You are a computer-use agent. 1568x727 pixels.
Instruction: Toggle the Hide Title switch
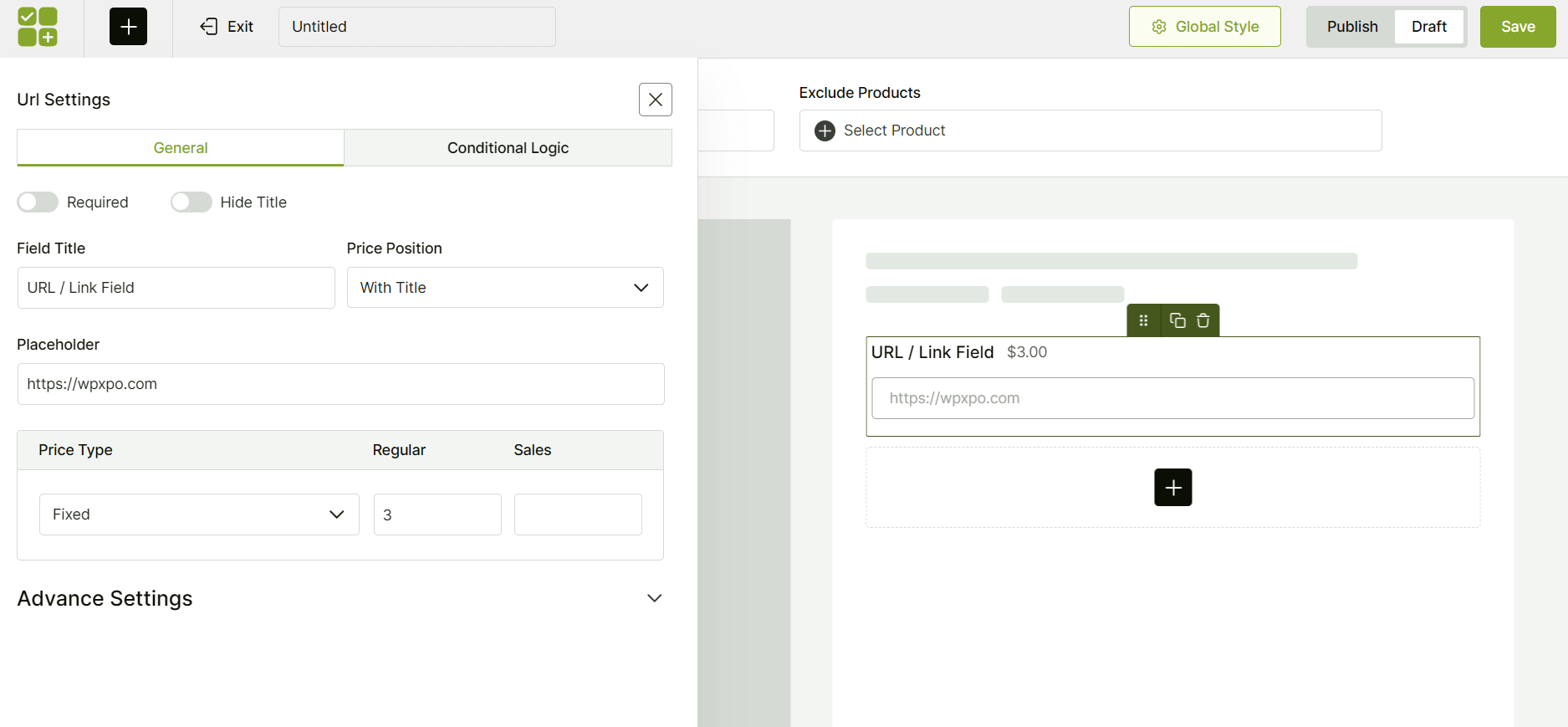click(192, 202)
